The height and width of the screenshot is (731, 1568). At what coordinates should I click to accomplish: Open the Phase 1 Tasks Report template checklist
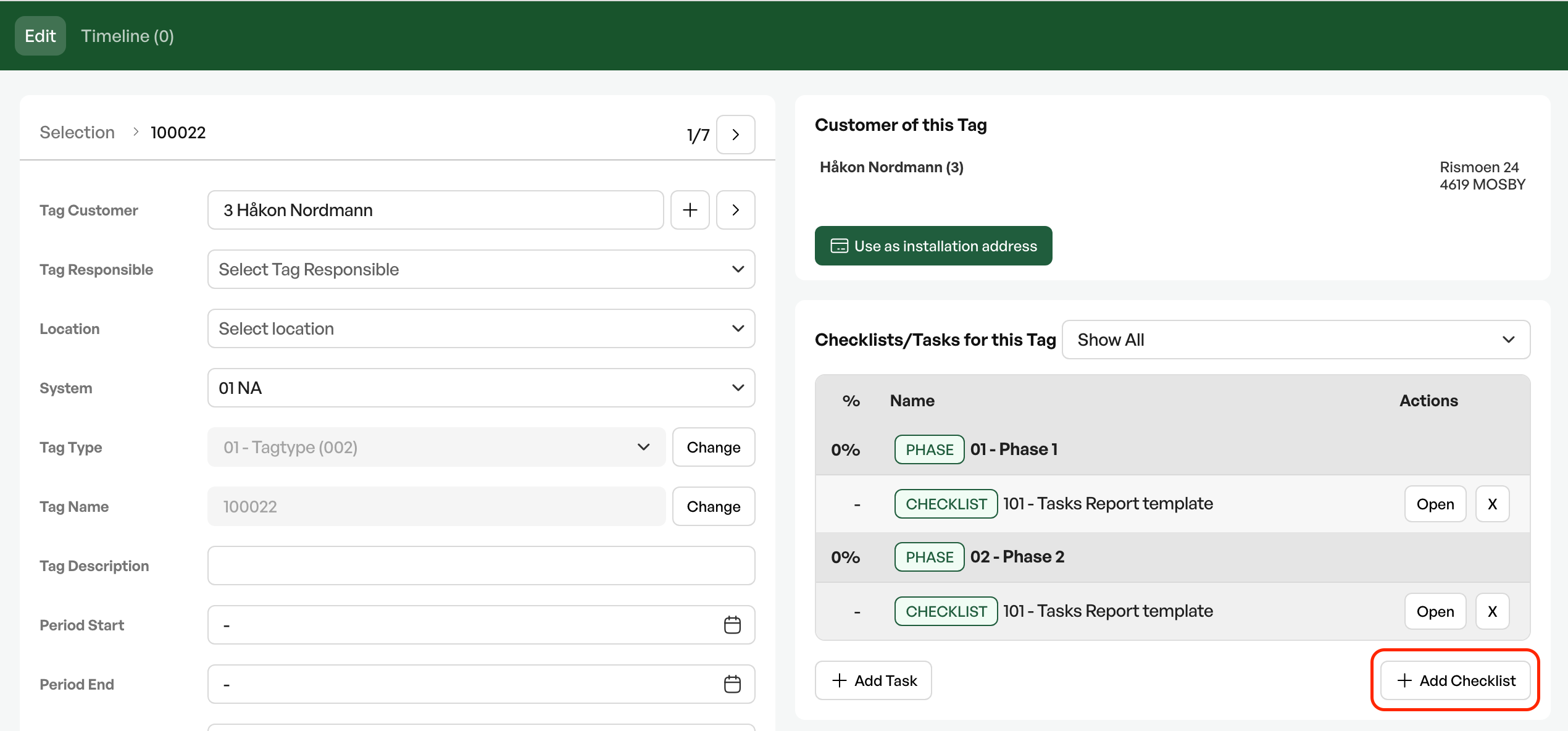[1435, 504]
